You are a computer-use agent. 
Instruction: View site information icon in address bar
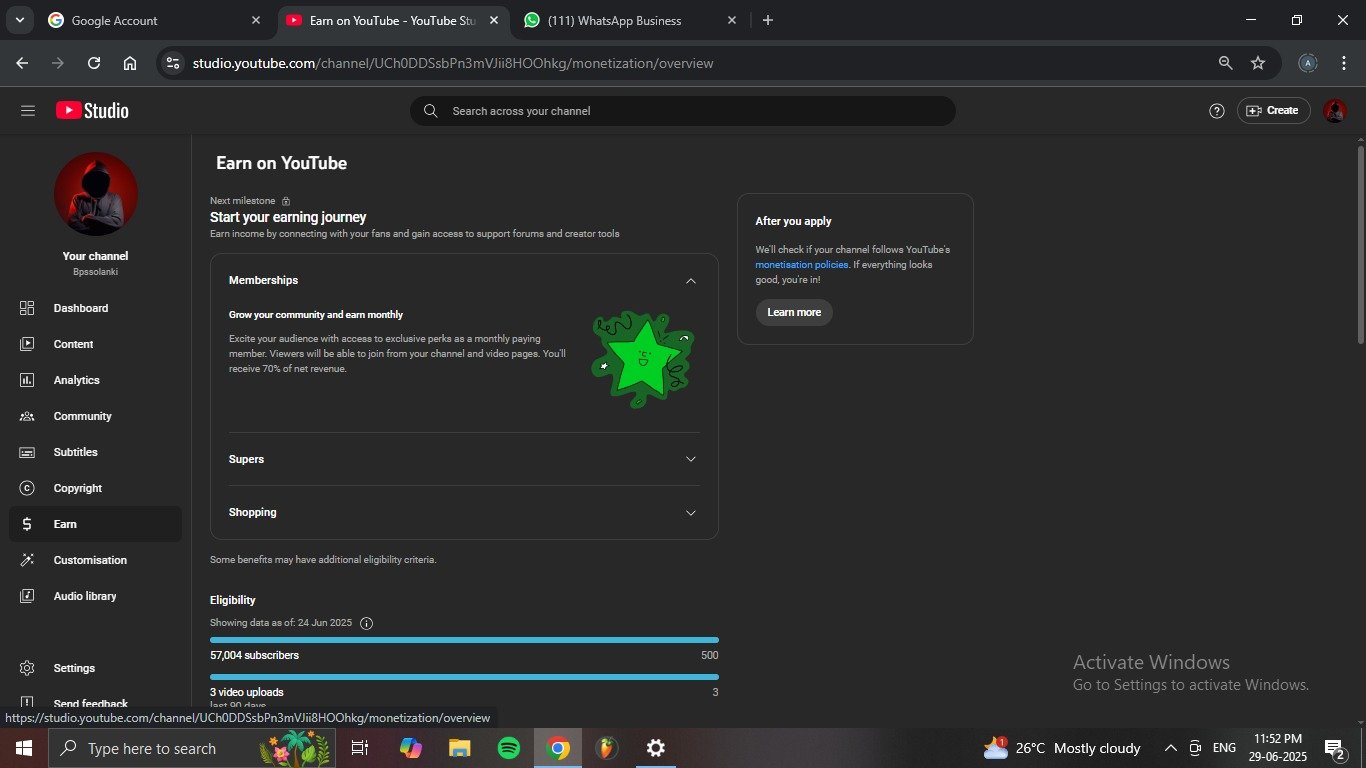coord(173,63)
